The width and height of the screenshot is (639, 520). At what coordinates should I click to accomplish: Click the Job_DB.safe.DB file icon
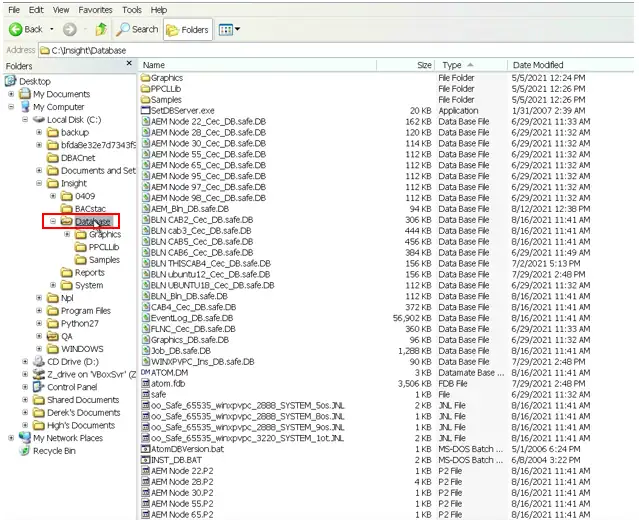145,351
